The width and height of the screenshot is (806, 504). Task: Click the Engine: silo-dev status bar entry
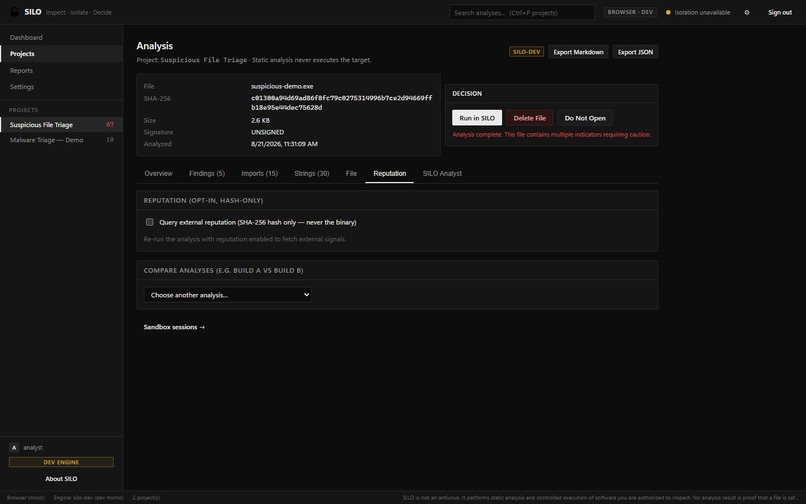click(x=88, y=498)
